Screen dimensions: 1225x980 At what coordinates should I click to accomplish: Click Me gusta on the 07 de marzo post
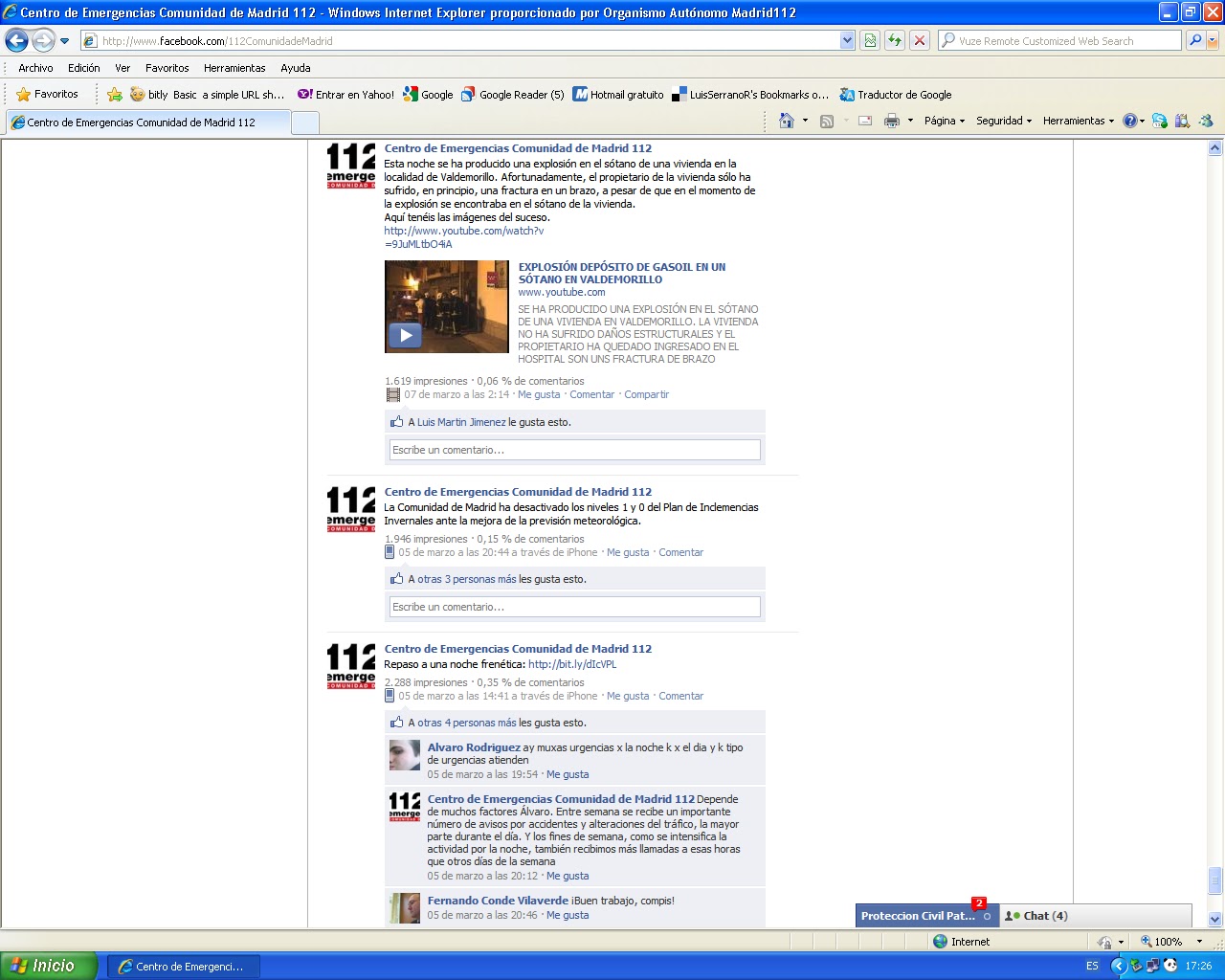pos(539,394)
